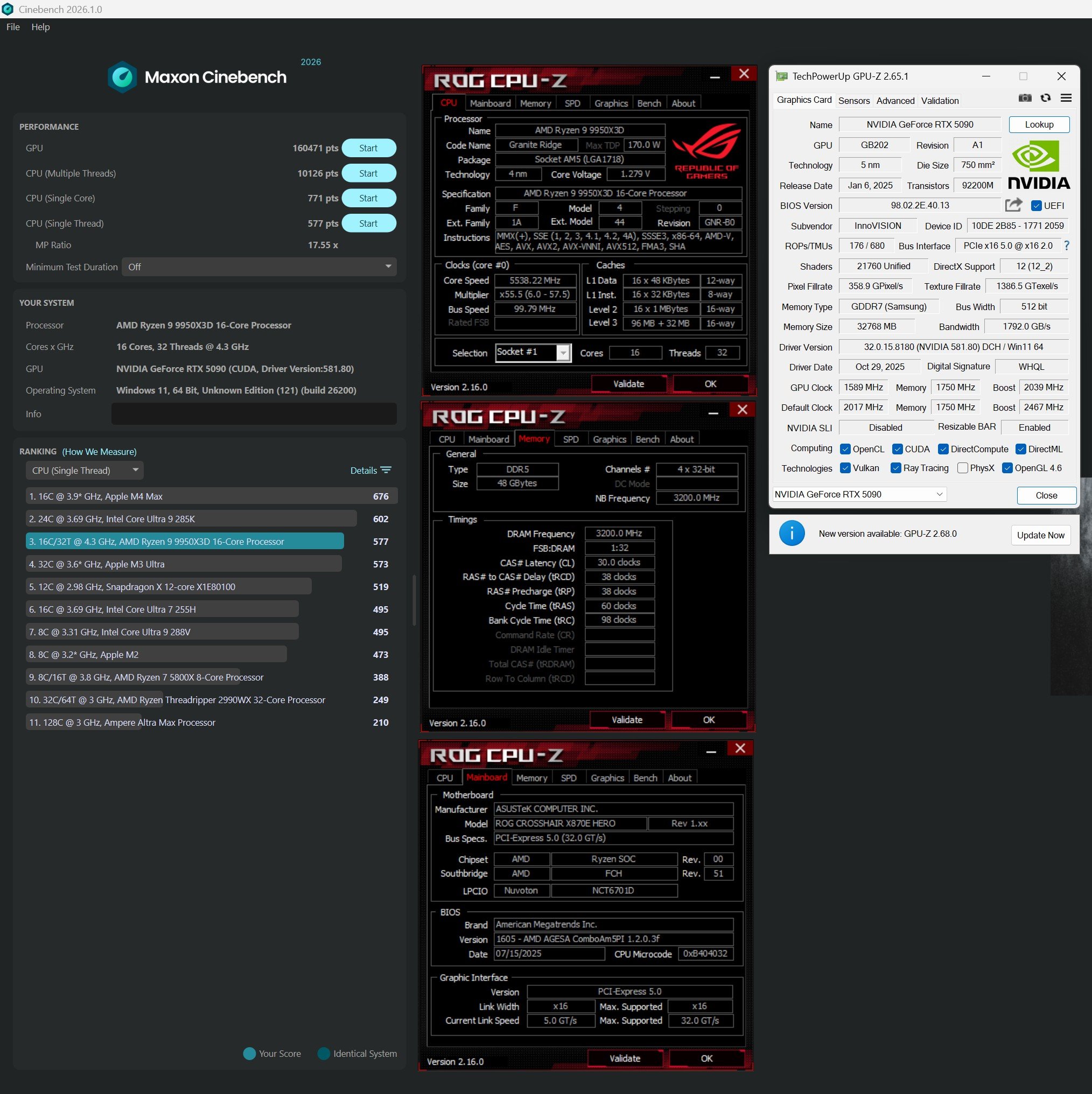
Task: Click the Bus Interface question mark icon
Action: [x=1067, y=245]
